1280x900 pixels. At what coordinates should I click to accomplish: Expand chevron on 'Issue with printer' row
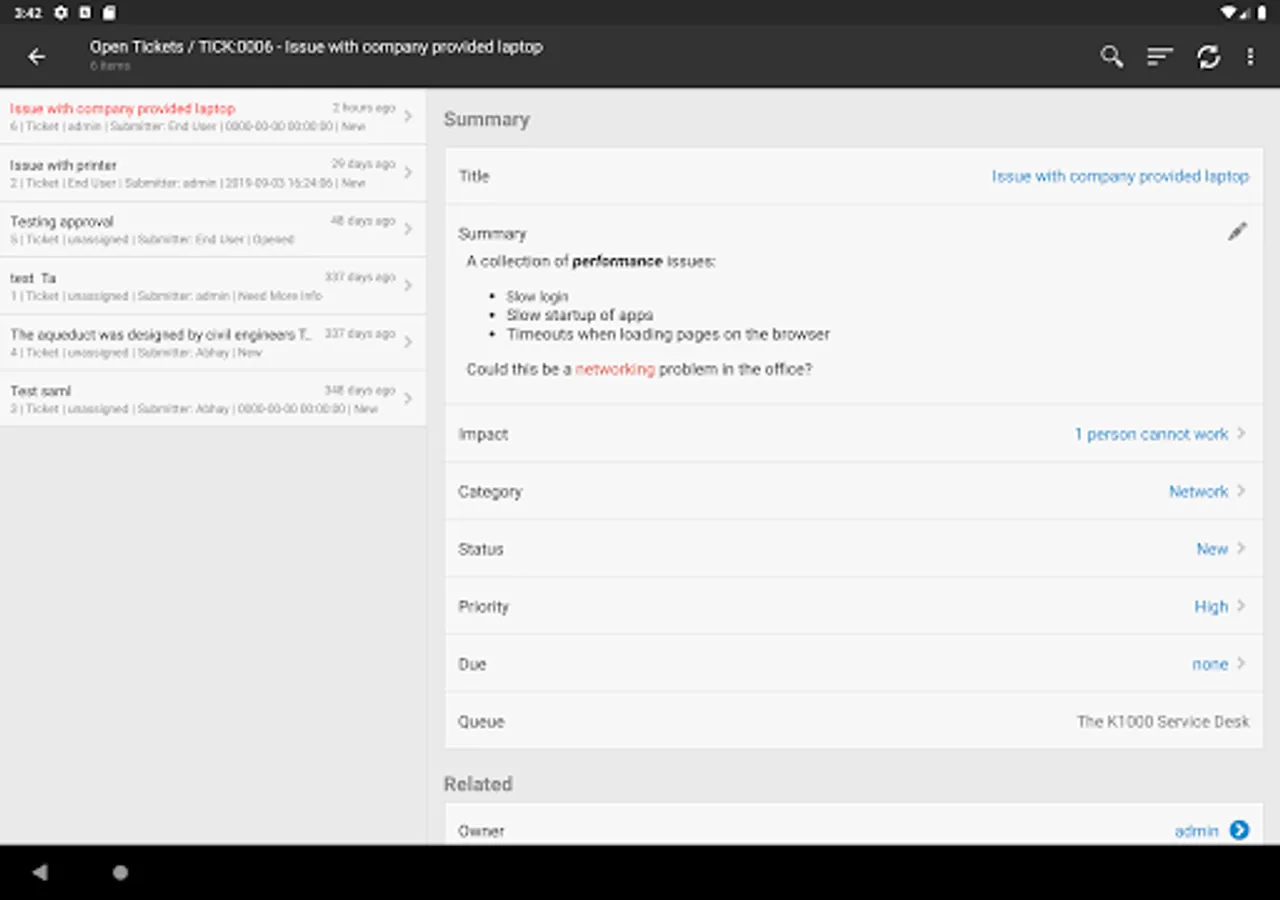408,173
